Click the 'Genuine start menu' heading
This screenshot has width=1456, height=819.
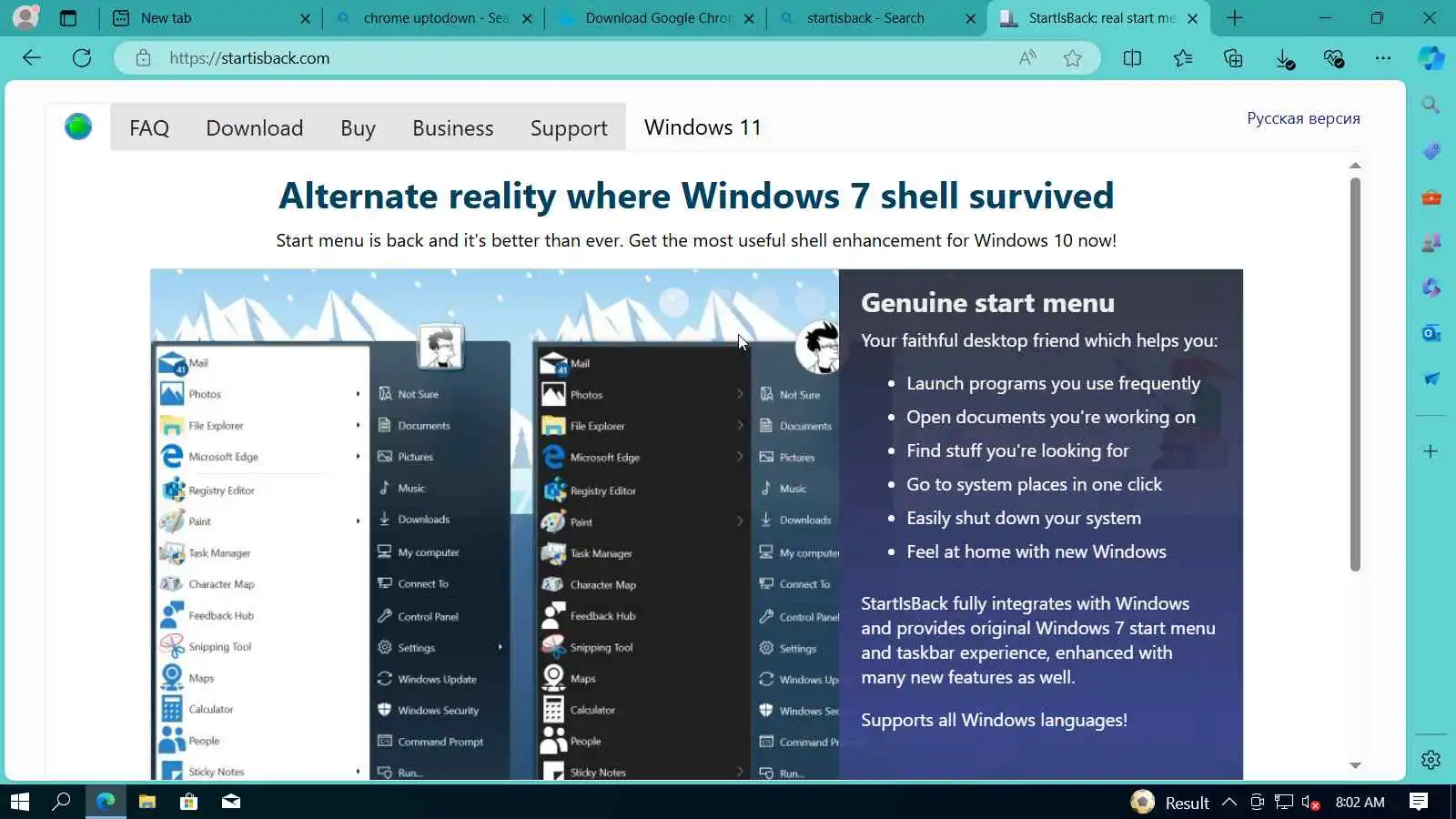[x=987, y=303]
